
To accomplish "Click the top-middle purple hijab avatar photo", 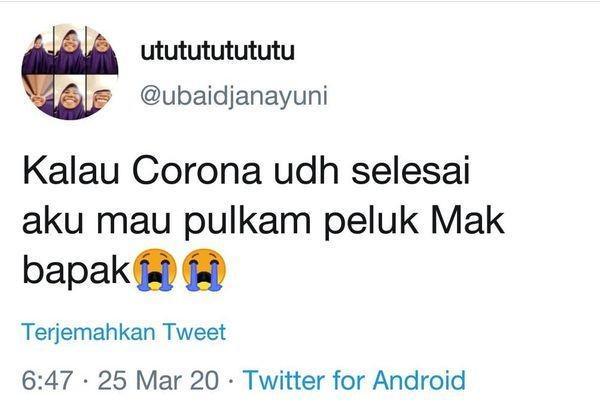I will click(70, 50).
